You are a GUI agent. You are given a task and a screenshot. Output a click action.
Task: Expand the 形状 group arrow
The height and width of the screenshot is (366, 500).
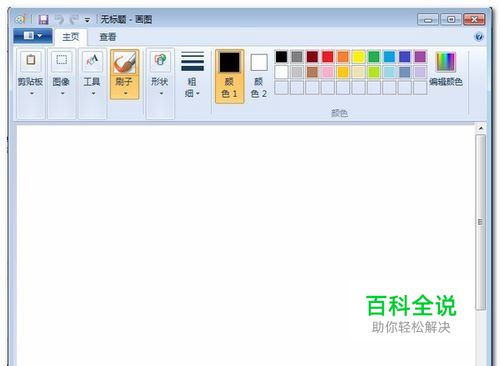[161, 94]
